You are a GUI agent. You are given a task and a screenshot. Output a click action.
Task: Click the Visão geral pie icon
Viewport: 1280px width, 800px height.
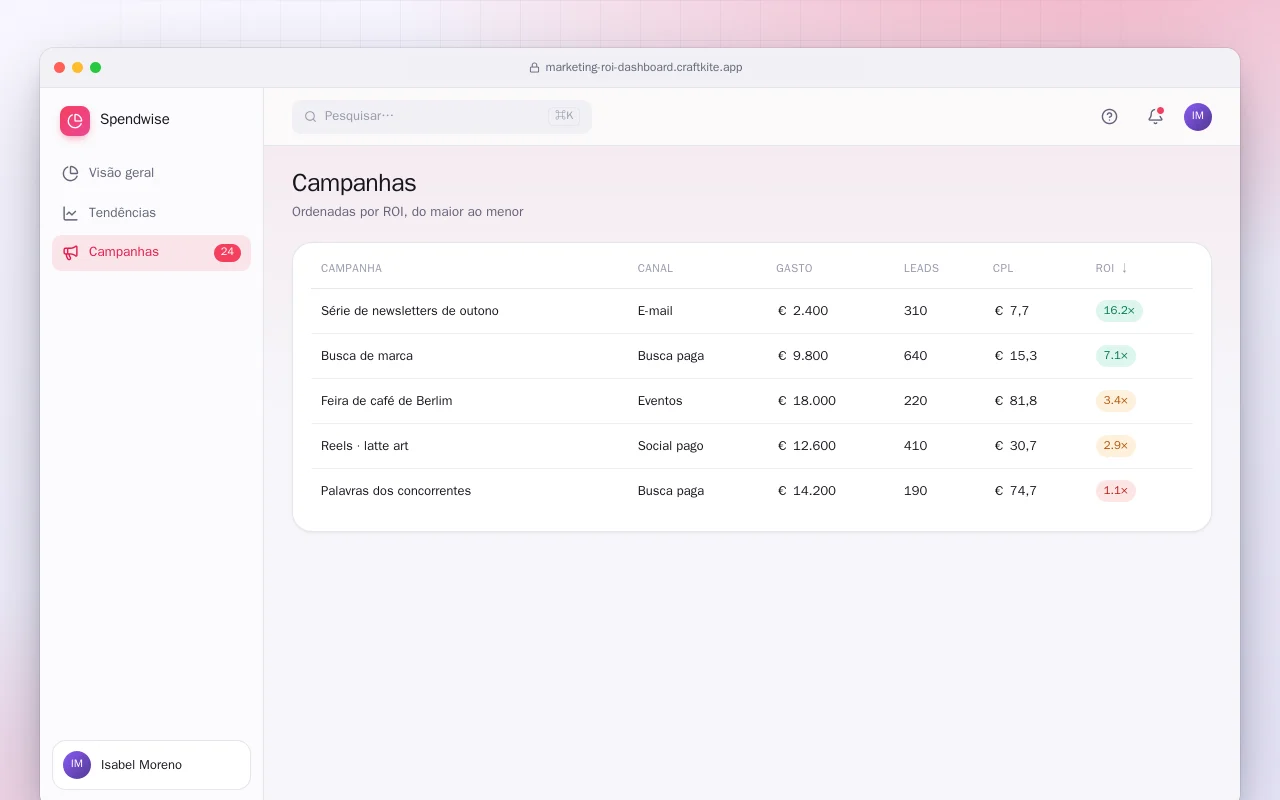[70, 173]
